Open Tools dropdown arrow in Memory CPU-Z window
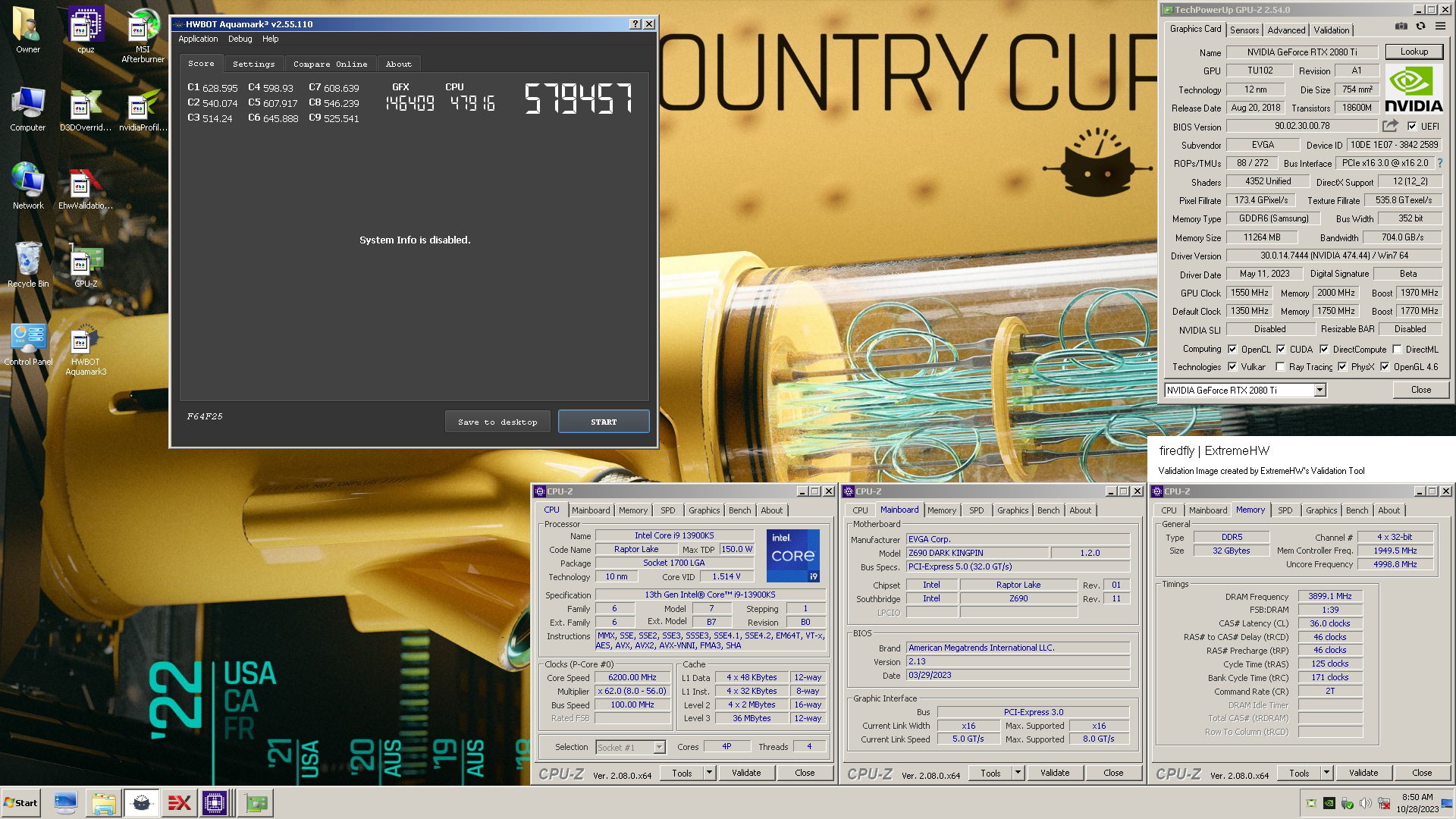Screen dimensions: 1456x819 (1326, 773)
